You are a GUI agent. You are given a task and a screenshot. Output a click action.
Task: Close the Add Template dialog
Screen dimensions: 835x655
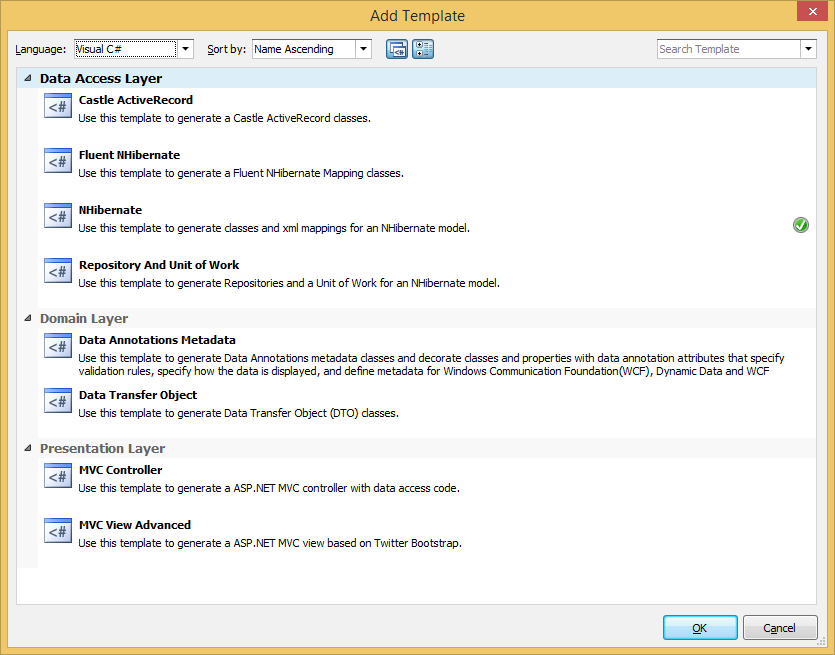(812, 11)
